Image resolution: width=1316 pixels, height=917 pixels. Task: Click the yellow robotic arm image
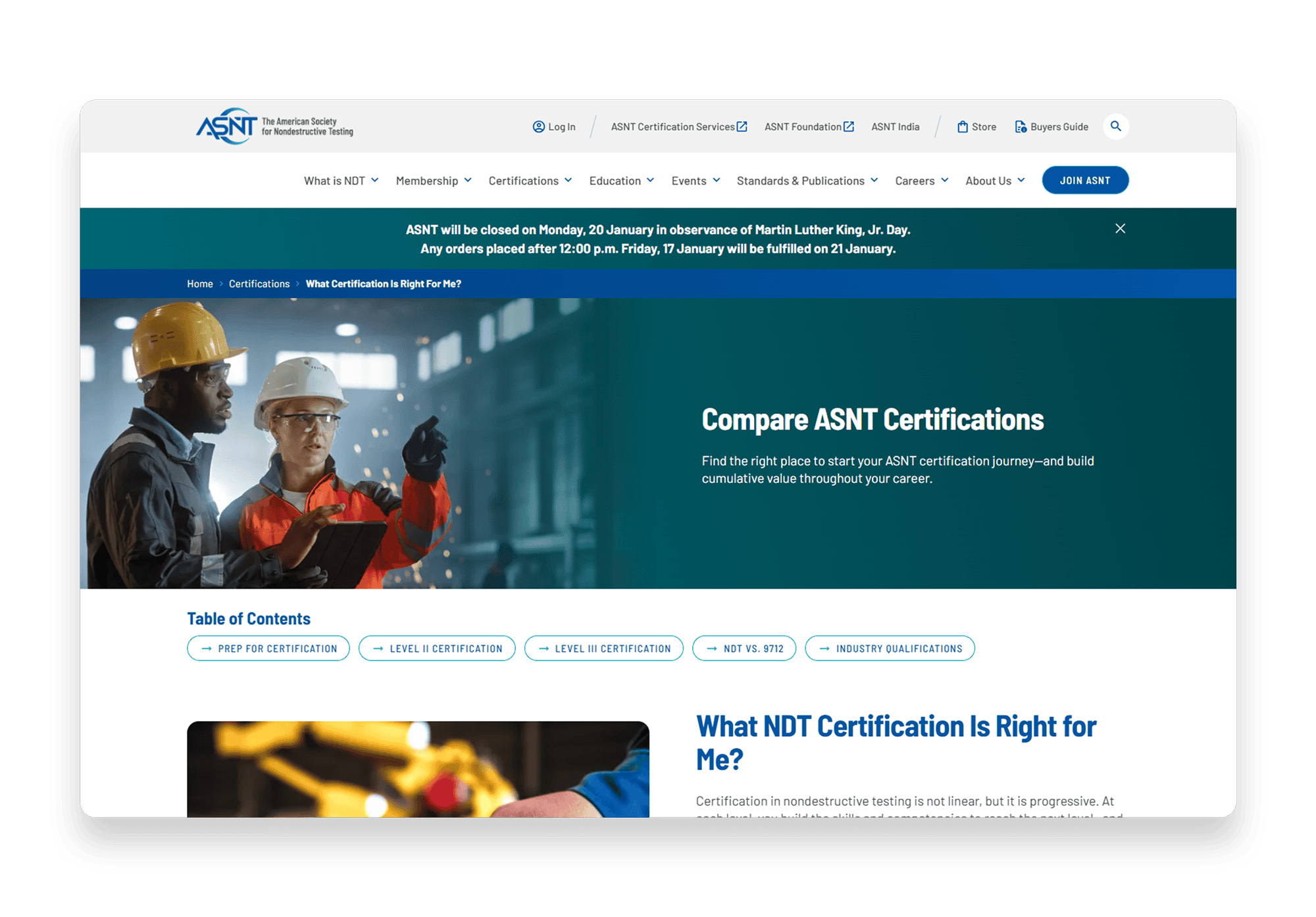(418, 769)
